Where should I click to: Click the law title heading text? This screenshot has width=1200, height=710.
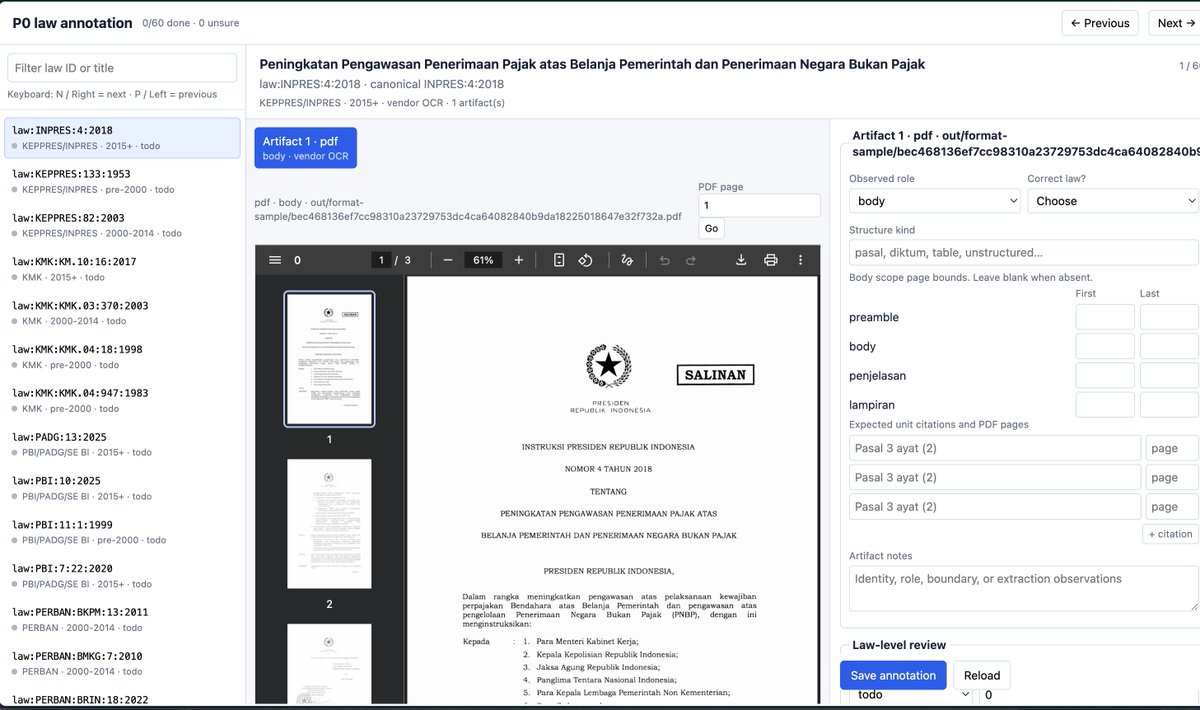[592, 64]
